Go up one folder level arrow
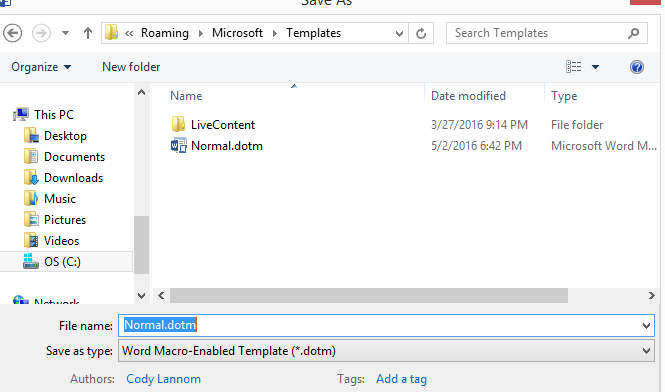Image resolution: width=665 pixels, height=392 pixels. point(88,33)
